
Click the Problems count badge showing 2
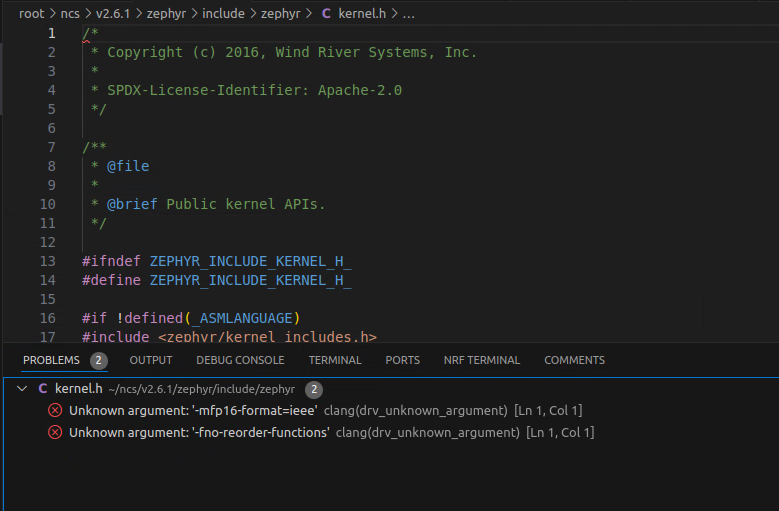click(x=98, y=361)
